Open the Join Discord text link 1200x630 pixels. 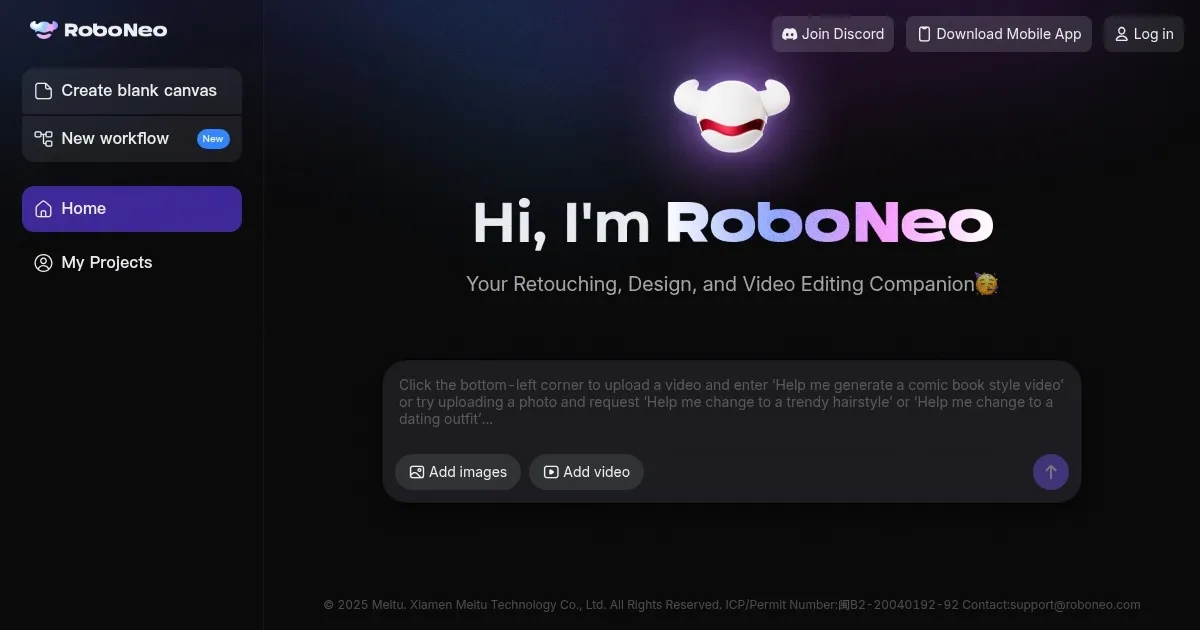(843, 34)
